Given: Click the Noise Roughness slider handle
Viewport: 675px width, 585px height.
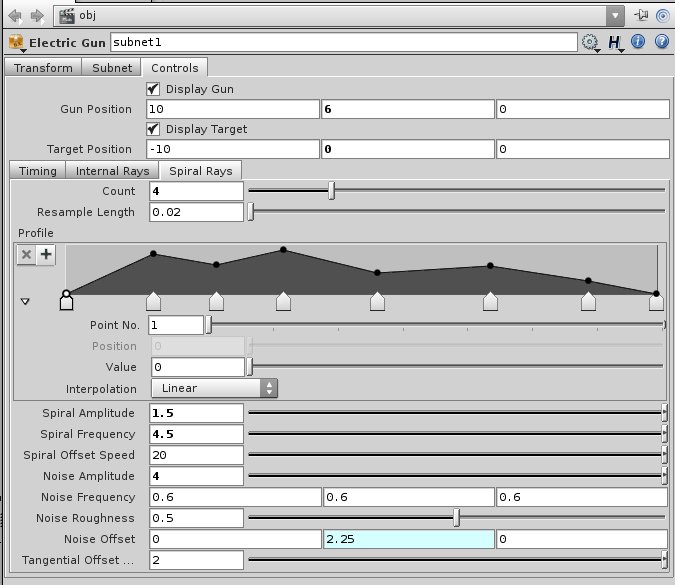Looking at the screenshot, I should tap(457, 518).
